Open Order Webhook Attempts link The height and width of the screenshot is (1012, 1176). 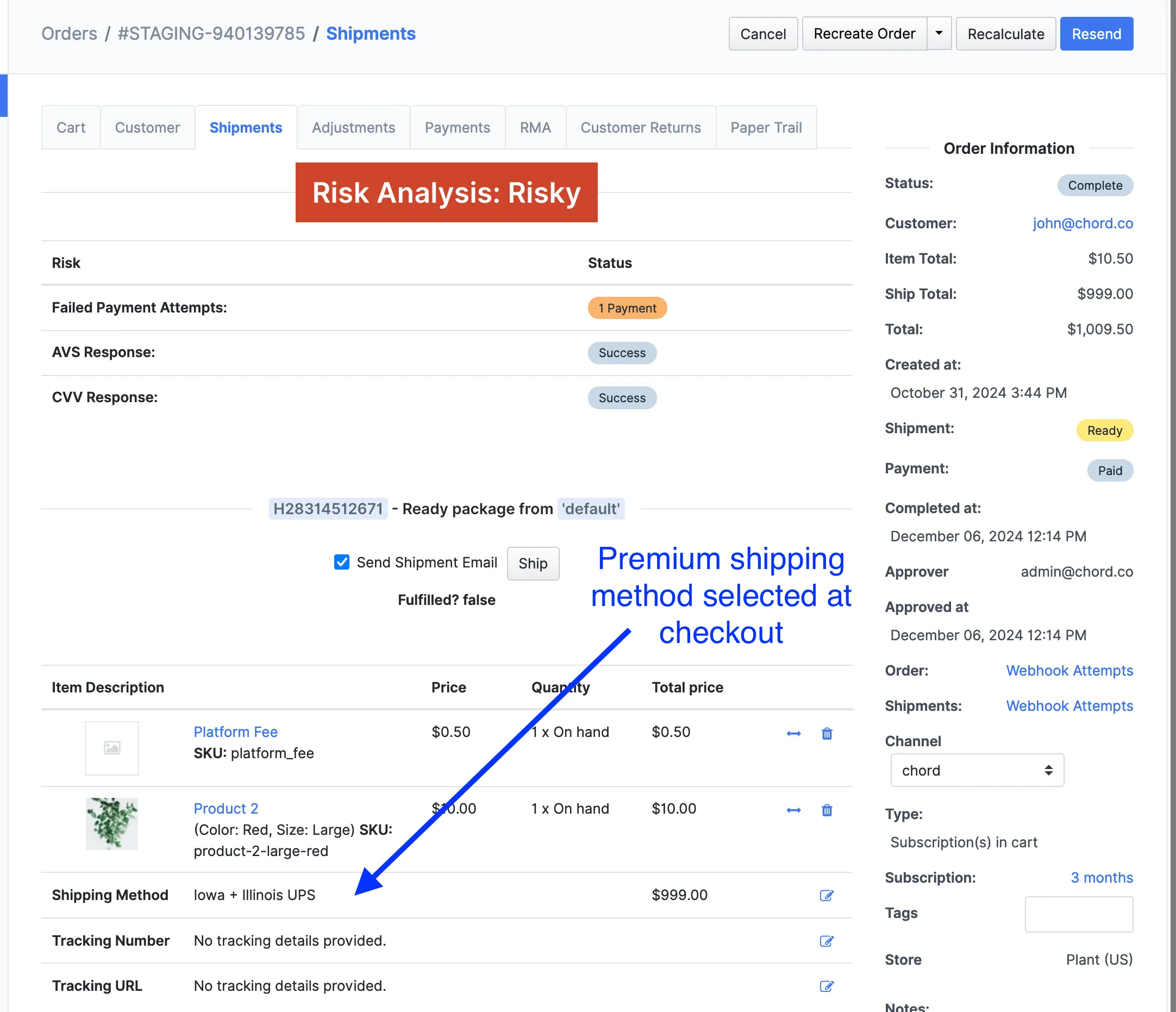point(1069,670)
